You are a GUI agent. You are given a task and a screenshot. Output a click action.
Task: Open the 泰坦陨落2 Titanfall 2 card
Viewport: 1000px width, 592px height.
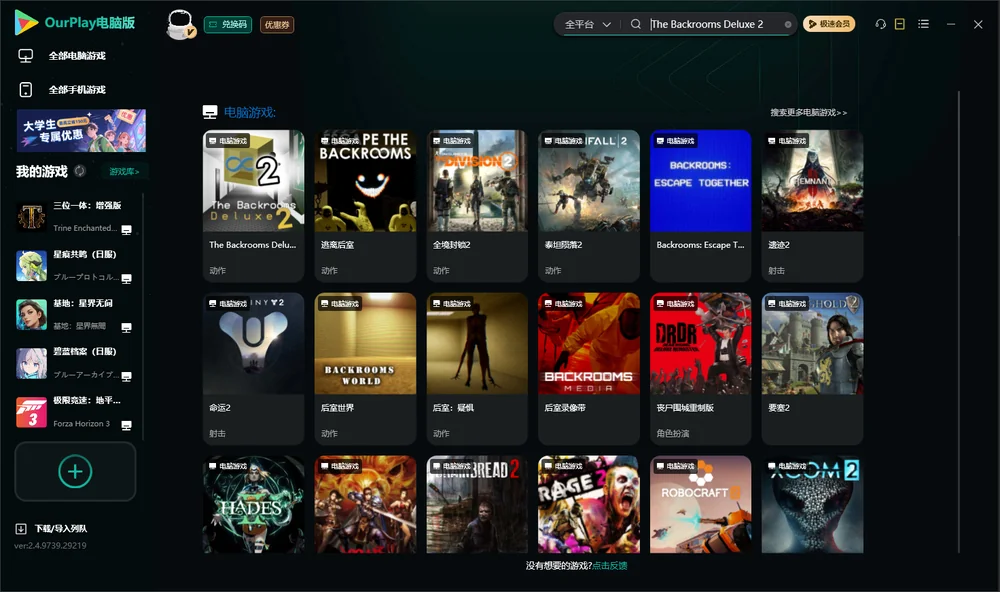(589, 205)
